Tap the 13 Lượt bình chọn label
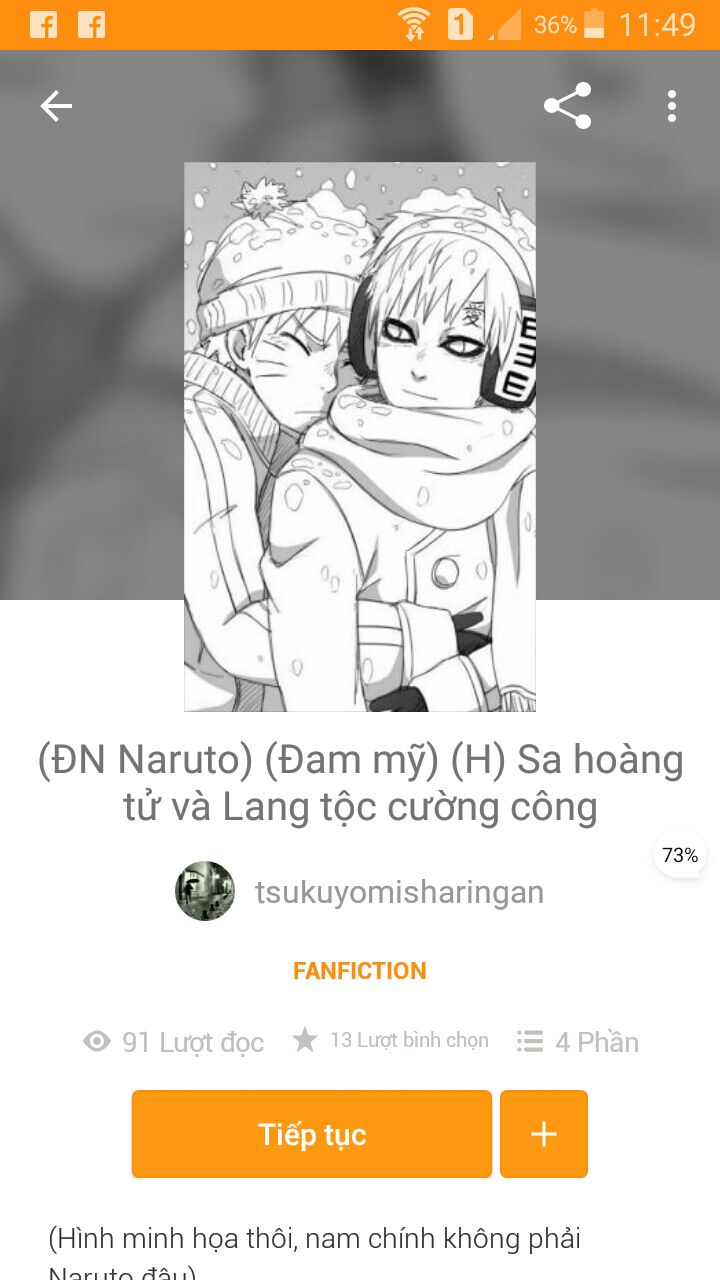This screenshot has width=720, height=1280. tap(409, 1041)
